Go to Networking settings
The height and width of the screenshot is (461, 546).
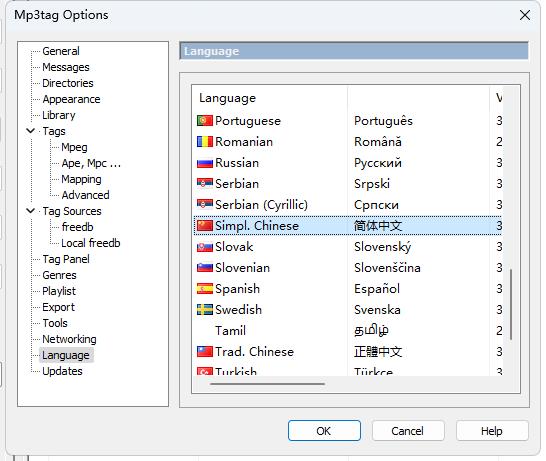[x=69, y=339]
